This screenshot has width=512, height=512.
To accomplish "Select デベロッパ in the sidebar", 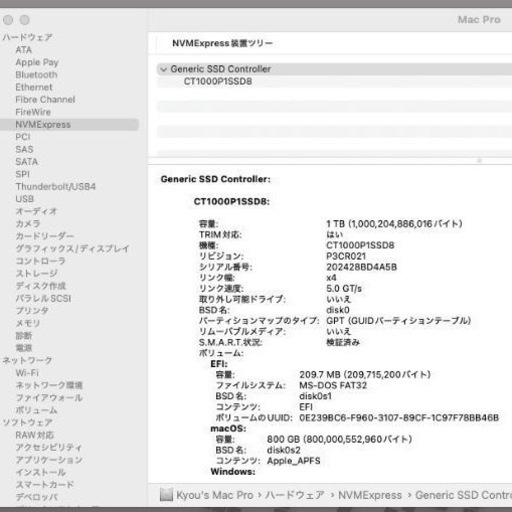I will [37, 497].
